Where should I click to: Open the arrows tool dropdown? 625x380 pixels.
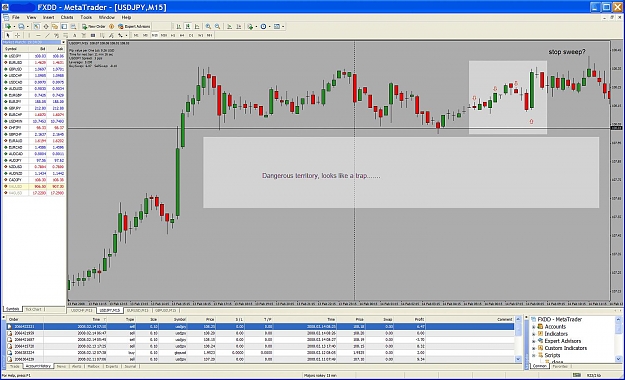pos(126,35)
